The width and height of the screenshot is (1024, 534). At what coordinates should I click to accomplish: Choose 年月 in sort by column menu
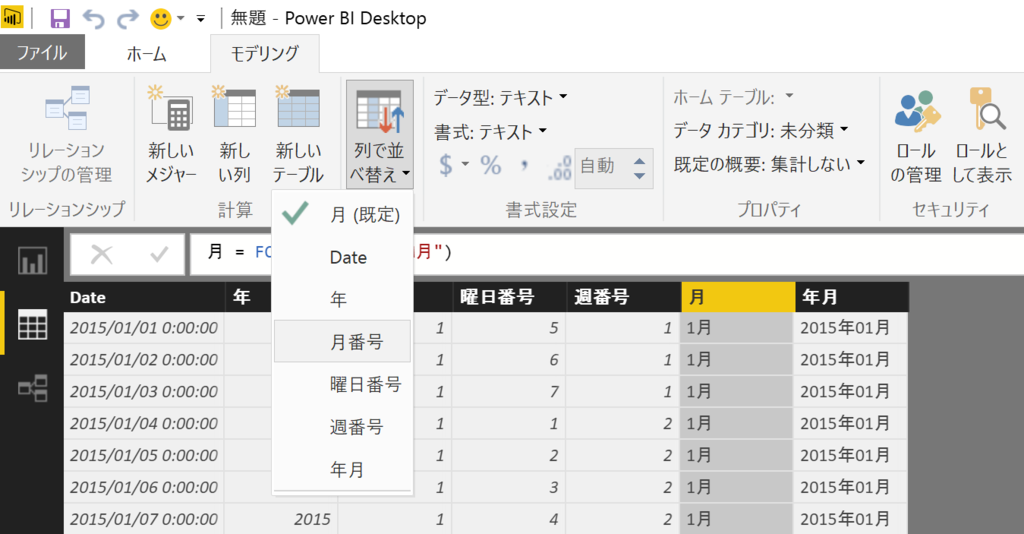(343, 469)
